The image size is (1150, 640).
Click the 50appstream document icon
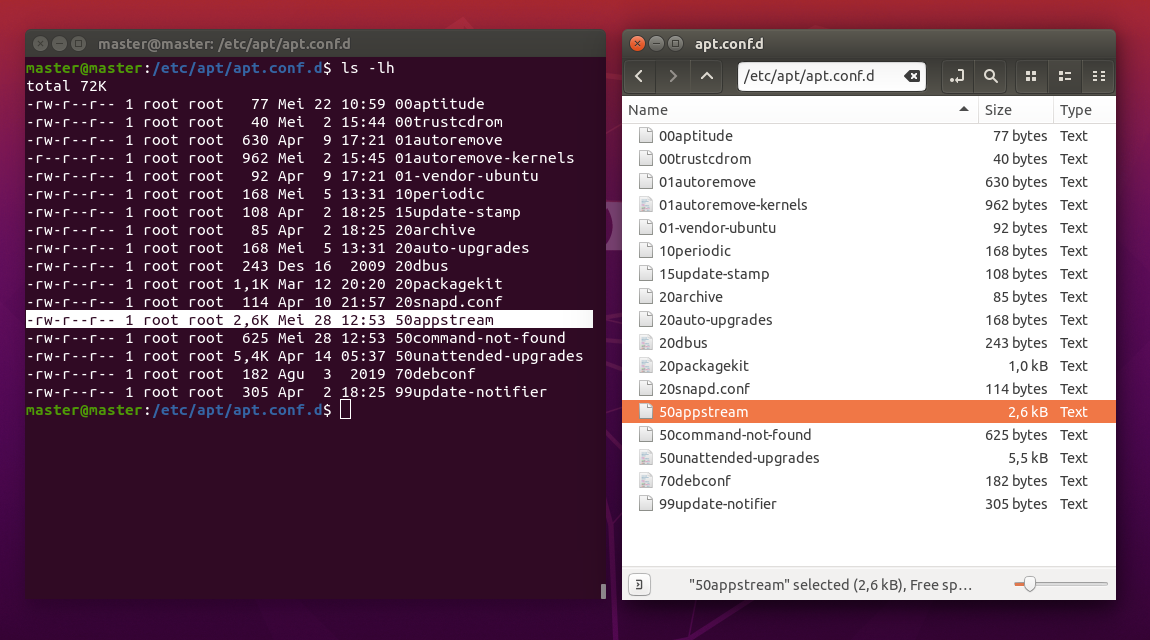click(646, 411)
